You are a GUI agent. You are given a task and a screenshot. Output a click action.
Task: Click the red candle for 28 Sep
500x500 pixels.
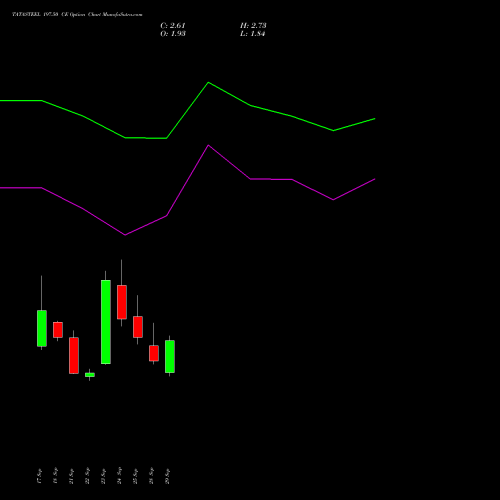[154, 353]
